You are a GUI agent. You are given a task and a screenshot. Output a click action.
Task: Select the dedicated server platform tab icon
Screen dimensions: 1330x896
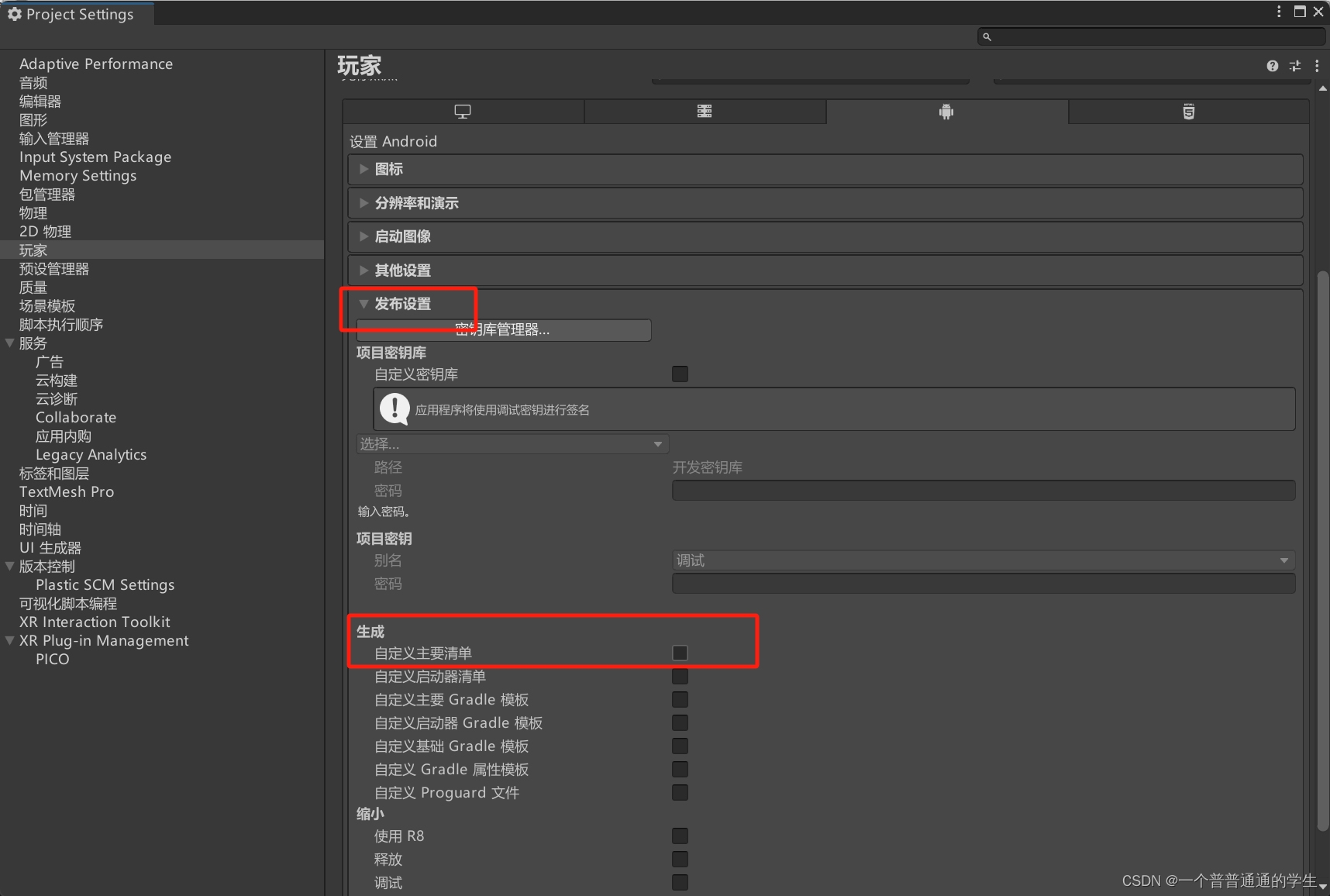[x=705, y=112]
